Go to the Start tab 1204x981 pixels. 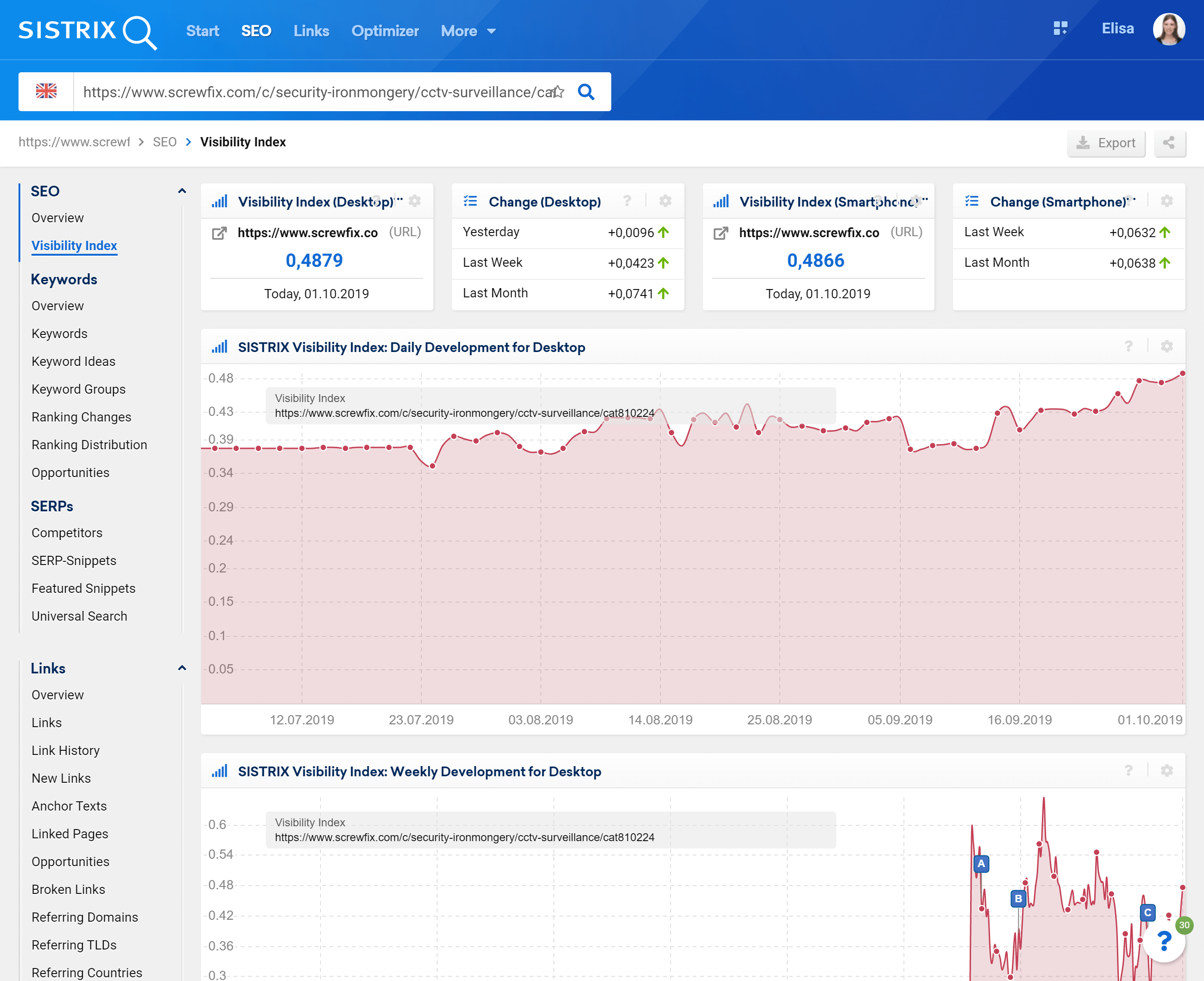tap(202, 31)
